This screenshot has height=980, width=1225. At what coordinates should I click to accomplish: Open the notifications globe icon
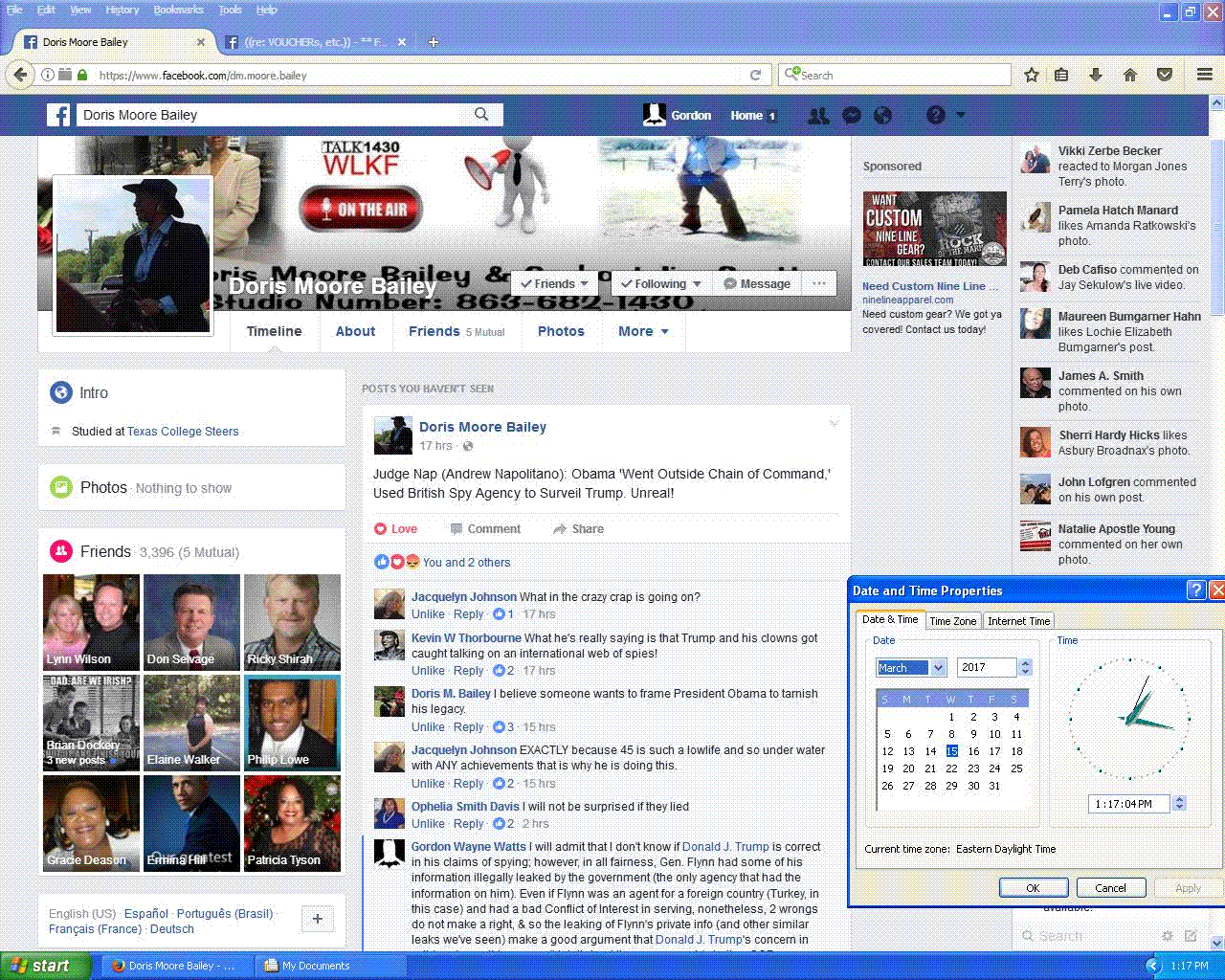(883, 116)
